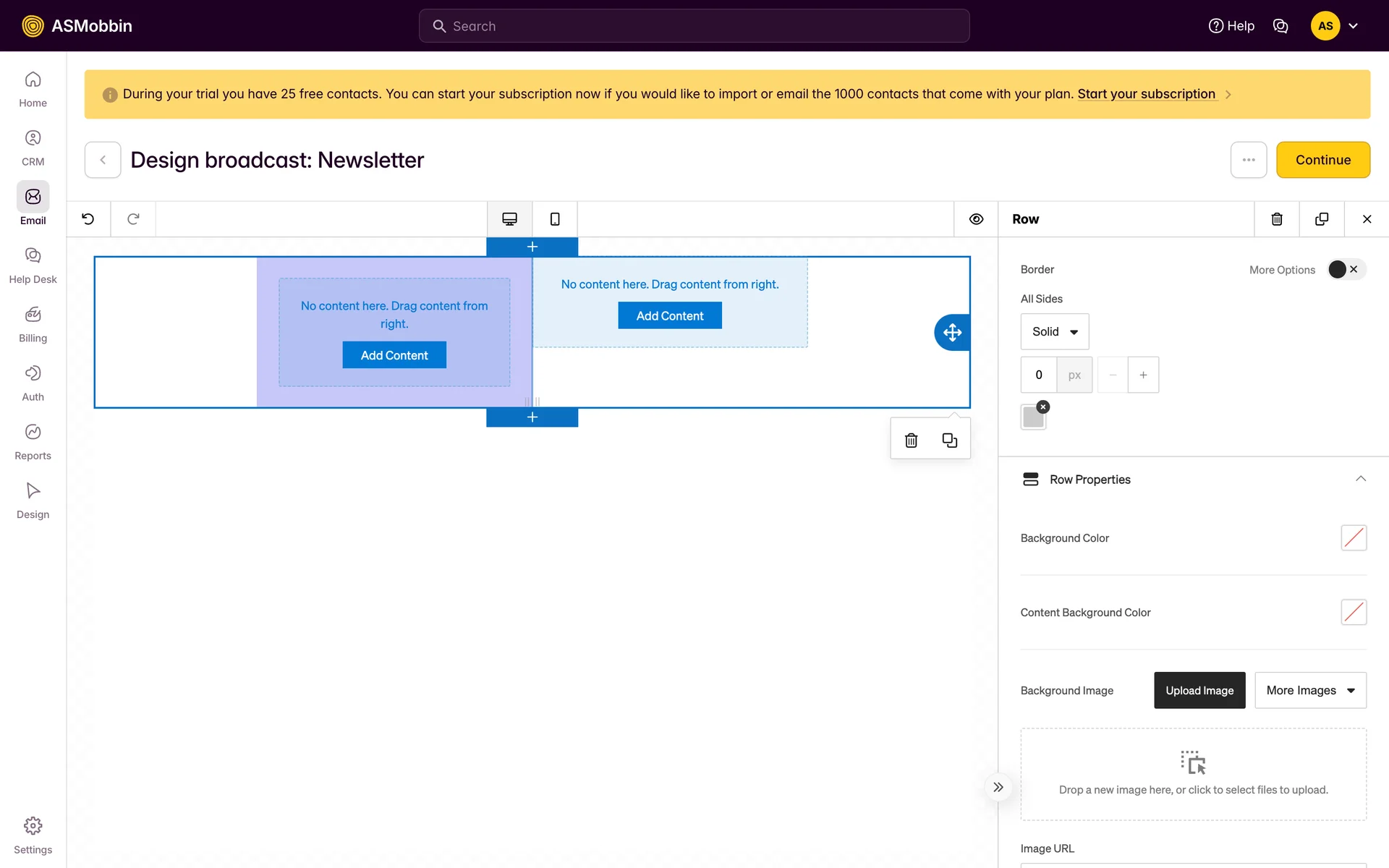Collapse the Row Properties section

[1360, 479]
